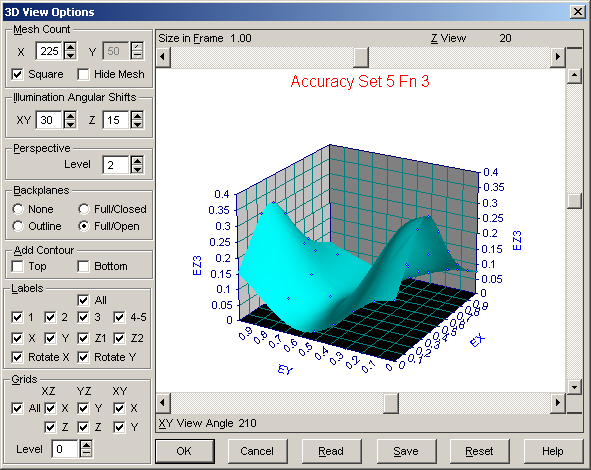Increase Grids Level up arrow

tap(86, 445)
